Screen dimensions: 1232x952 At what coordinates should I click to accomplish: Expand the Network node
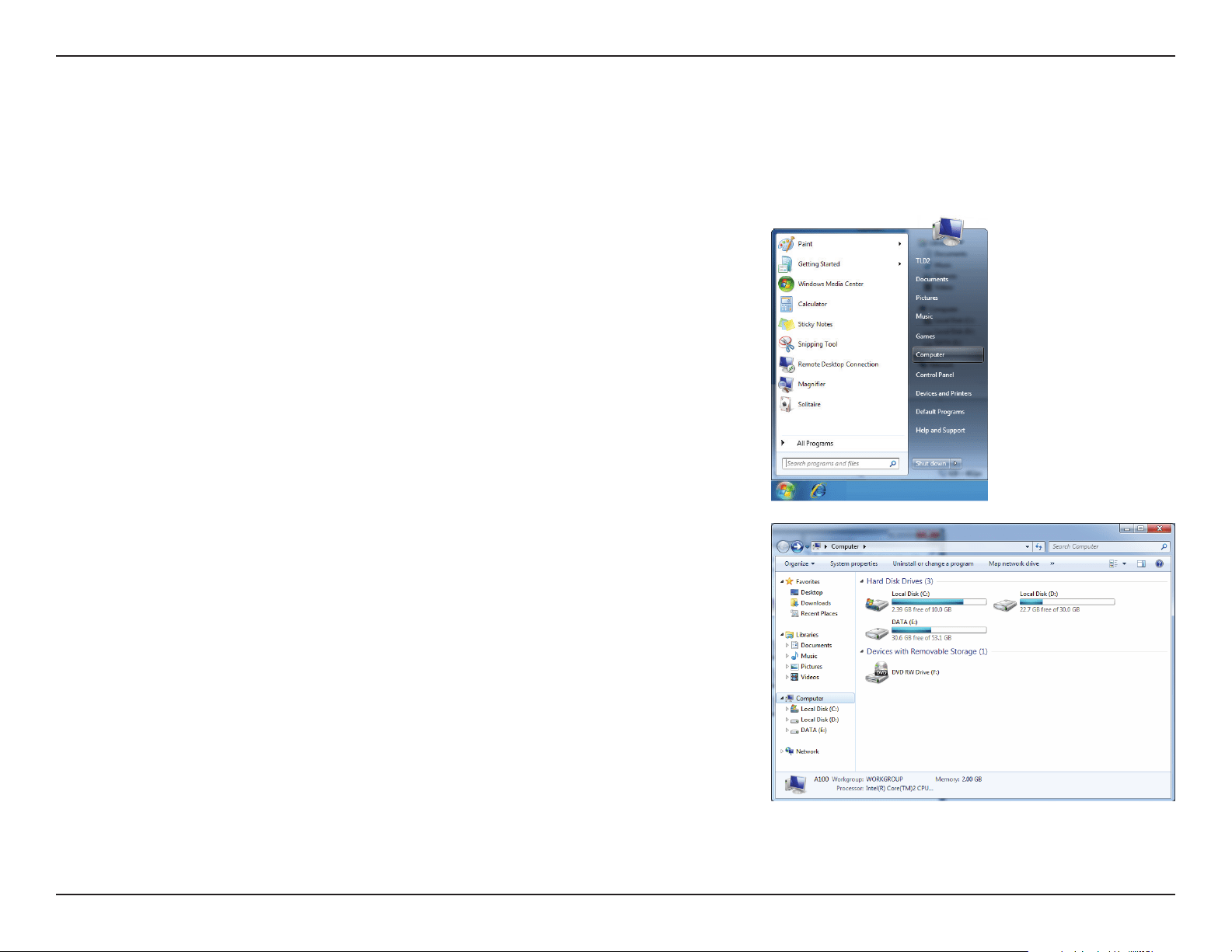(x=782, y=751)
